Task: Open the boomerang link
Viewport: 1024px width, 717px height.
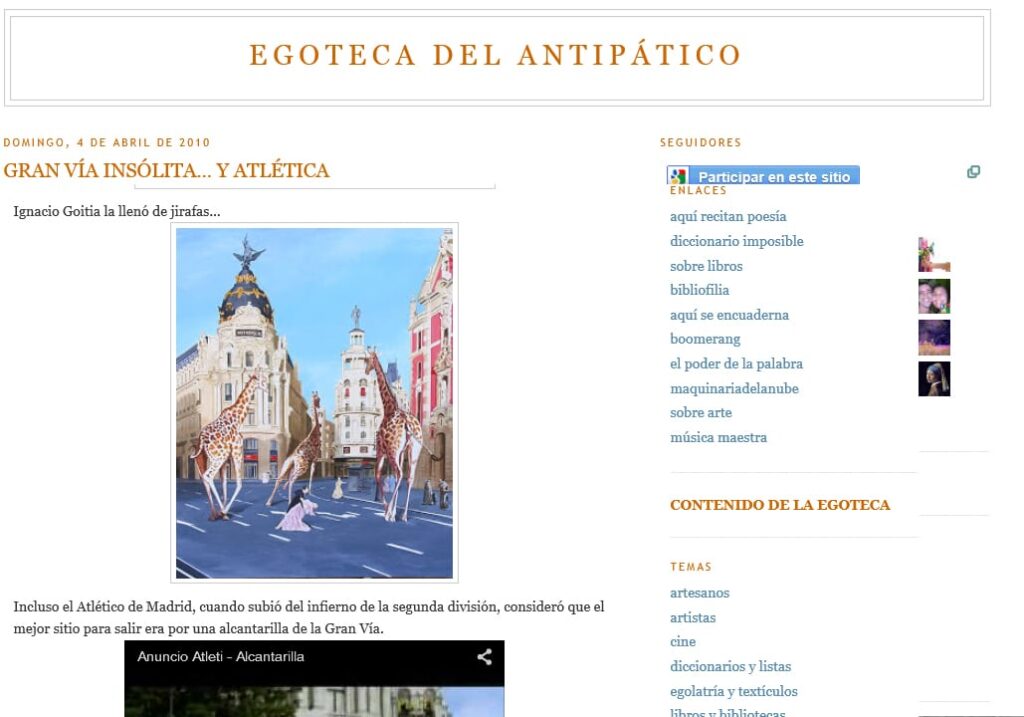Action: pyautogui.click(x=705, y=340)
